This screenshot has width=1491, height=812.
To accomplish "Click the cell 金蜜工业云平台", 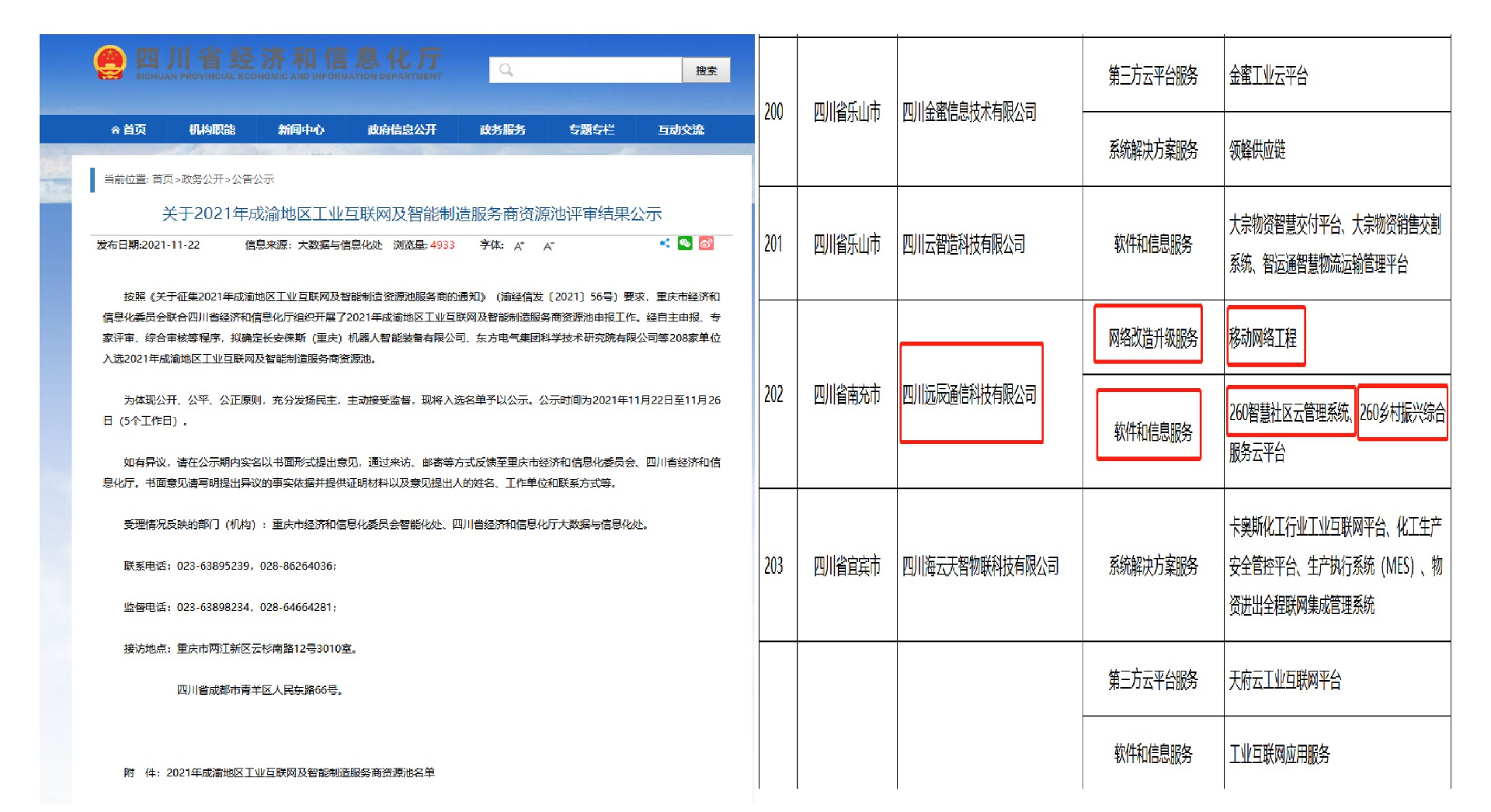I will [1268, 75].
